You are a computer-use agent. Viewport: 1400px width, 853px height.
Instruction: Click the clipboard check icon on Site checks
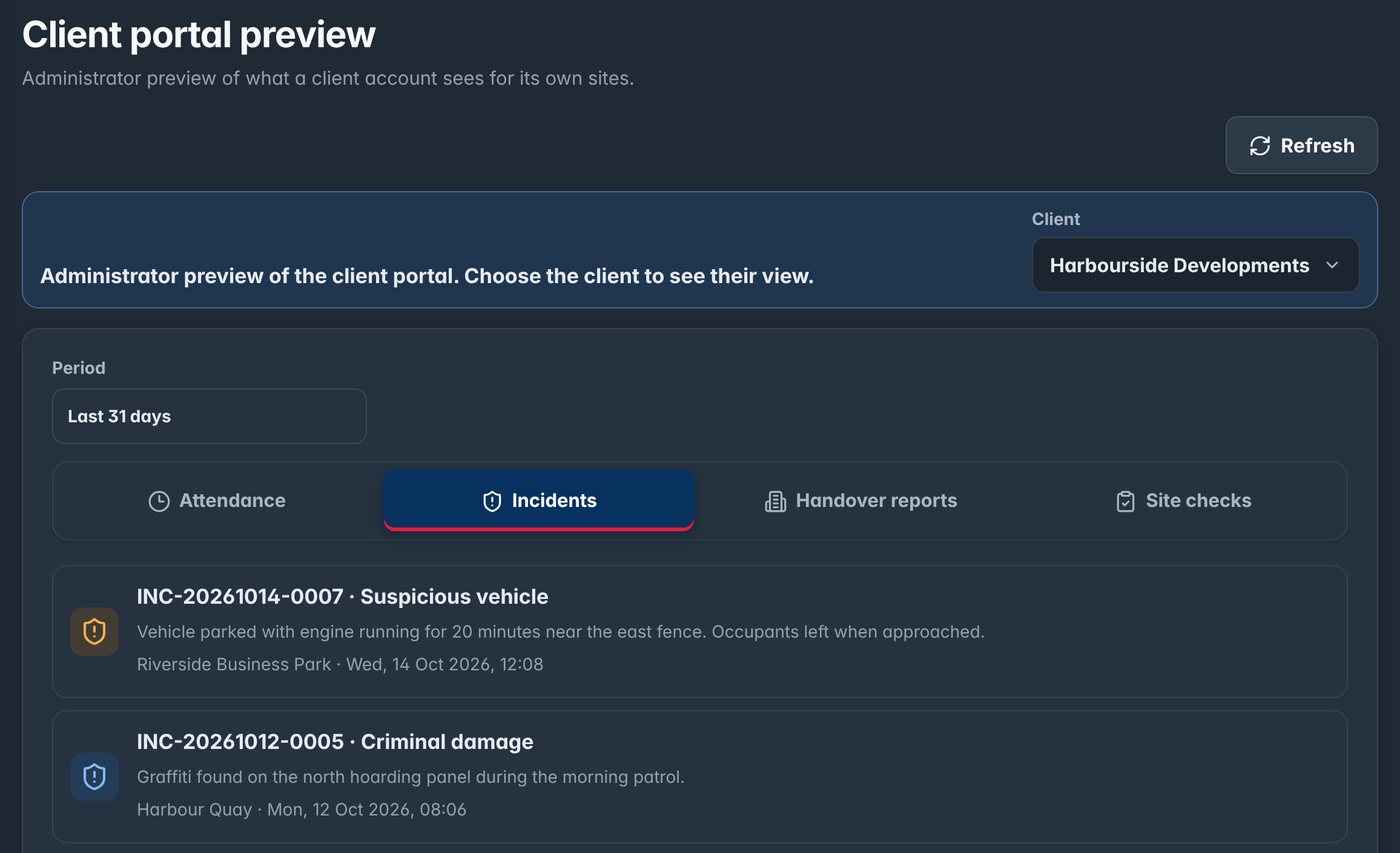point(1125,501)
